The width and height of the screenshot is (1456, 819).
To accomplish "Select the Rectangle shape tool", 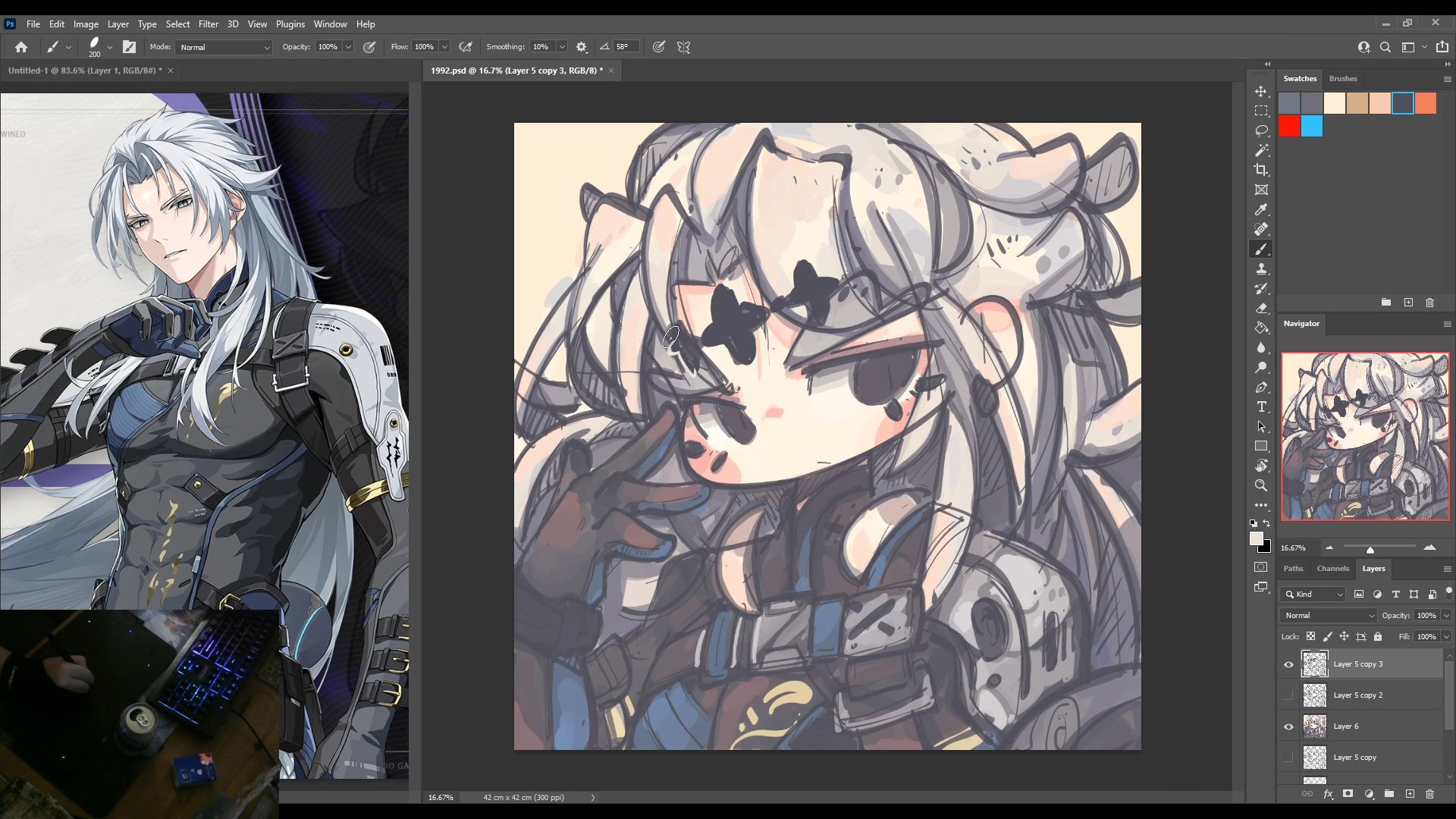I will tap(1261, 446).
